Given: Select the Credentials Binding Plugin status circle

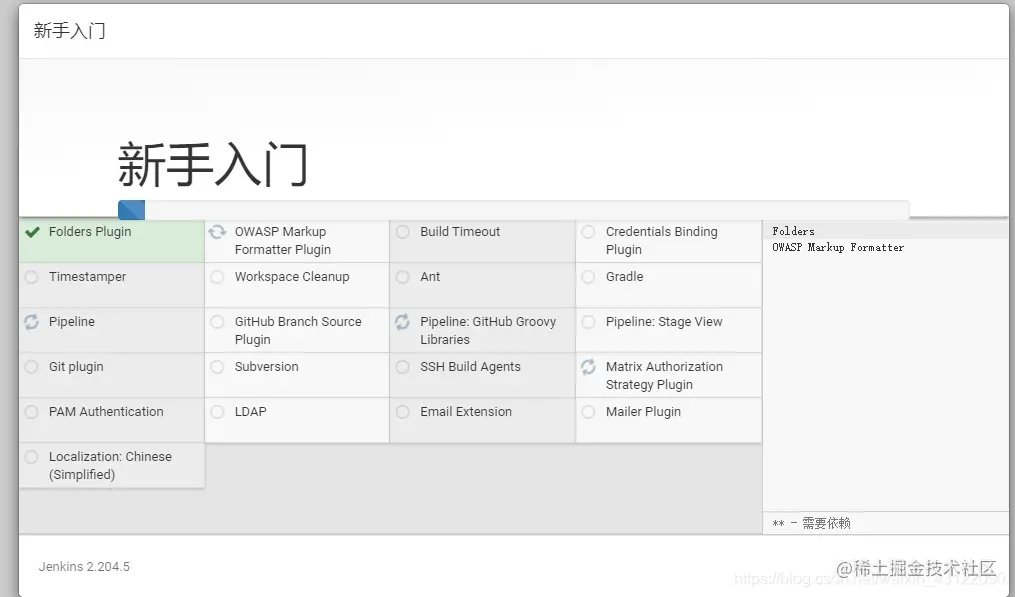Looking at the screenshot, I should click(588, 232).
